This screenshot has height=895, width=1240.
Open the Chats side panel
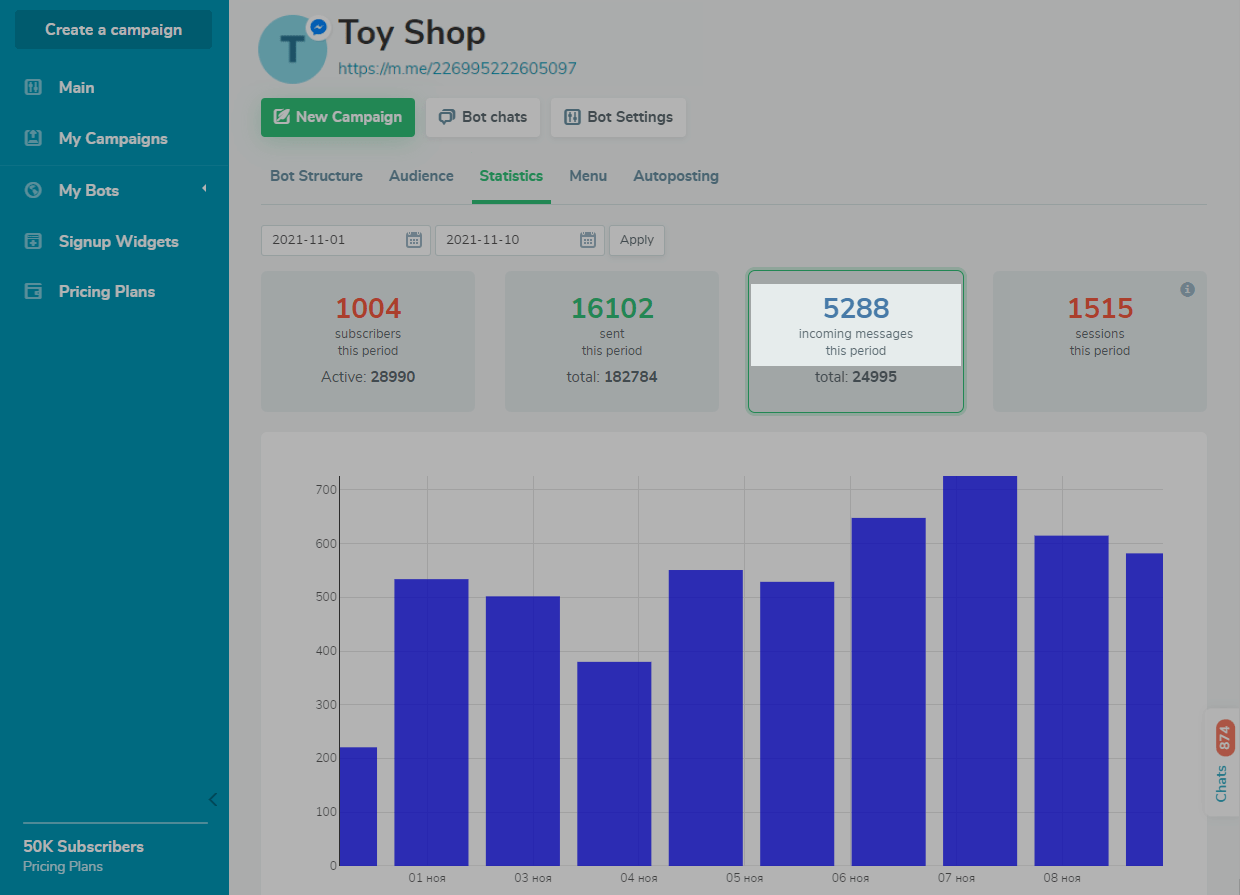point(1222,763)
